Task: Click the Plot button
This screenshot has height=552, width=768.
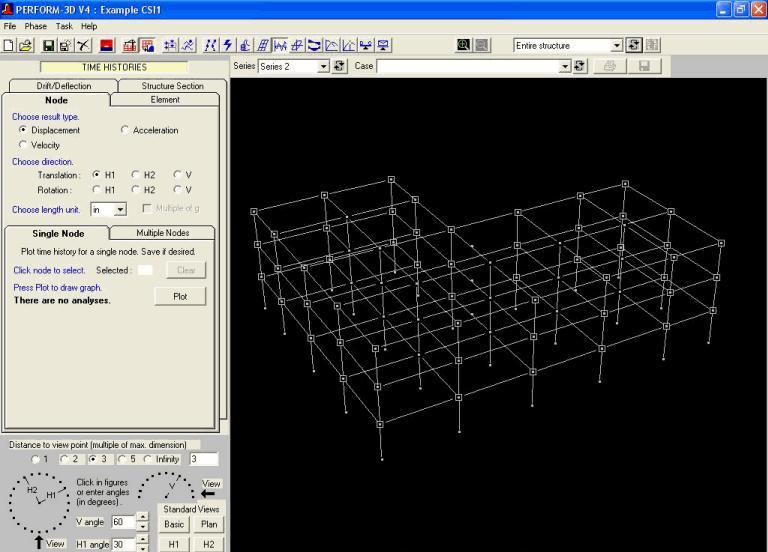Action: pos(180,296)
